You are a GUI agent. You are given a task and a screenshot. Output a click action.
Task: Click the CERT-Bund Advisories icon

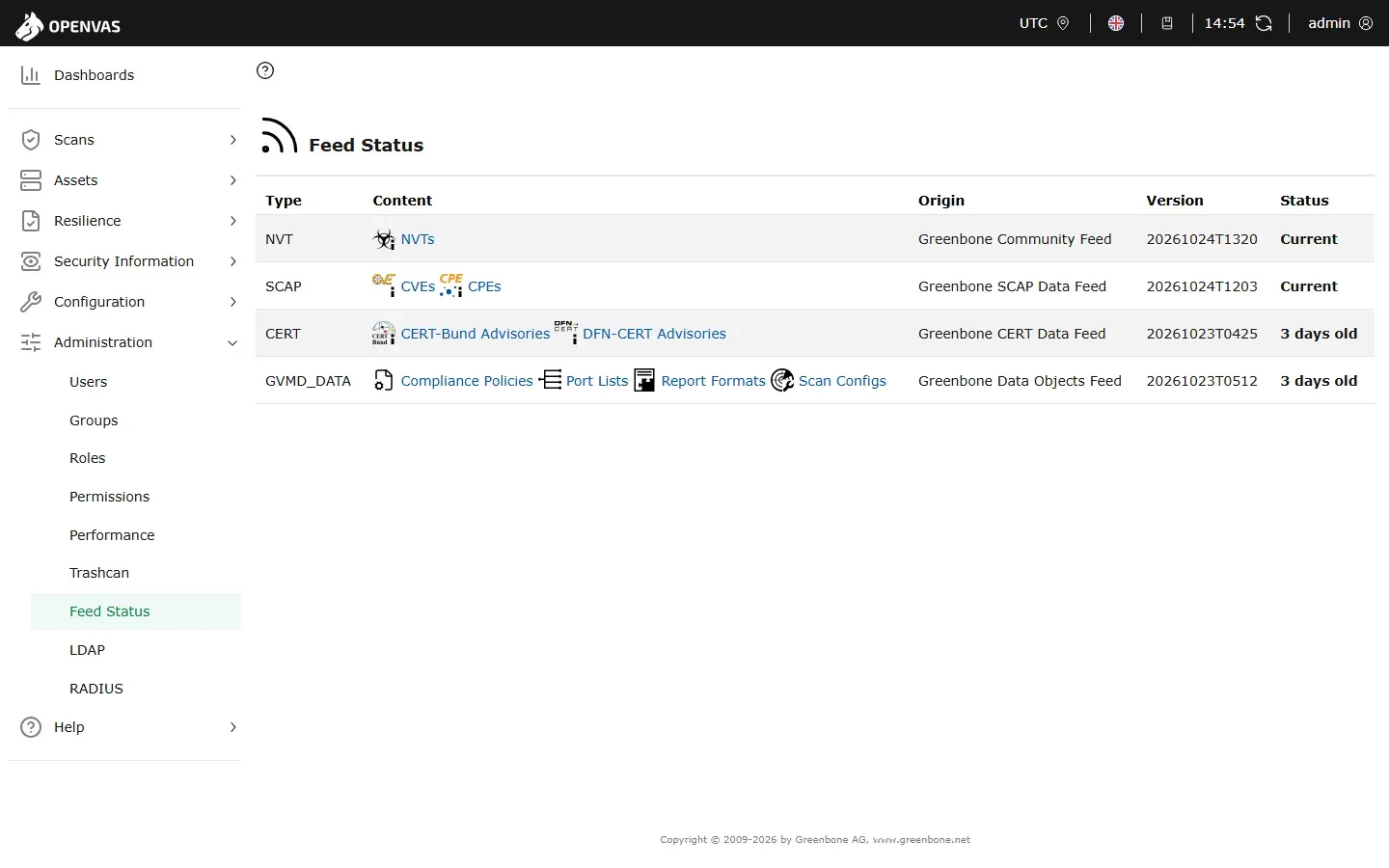tap(384, 333)
